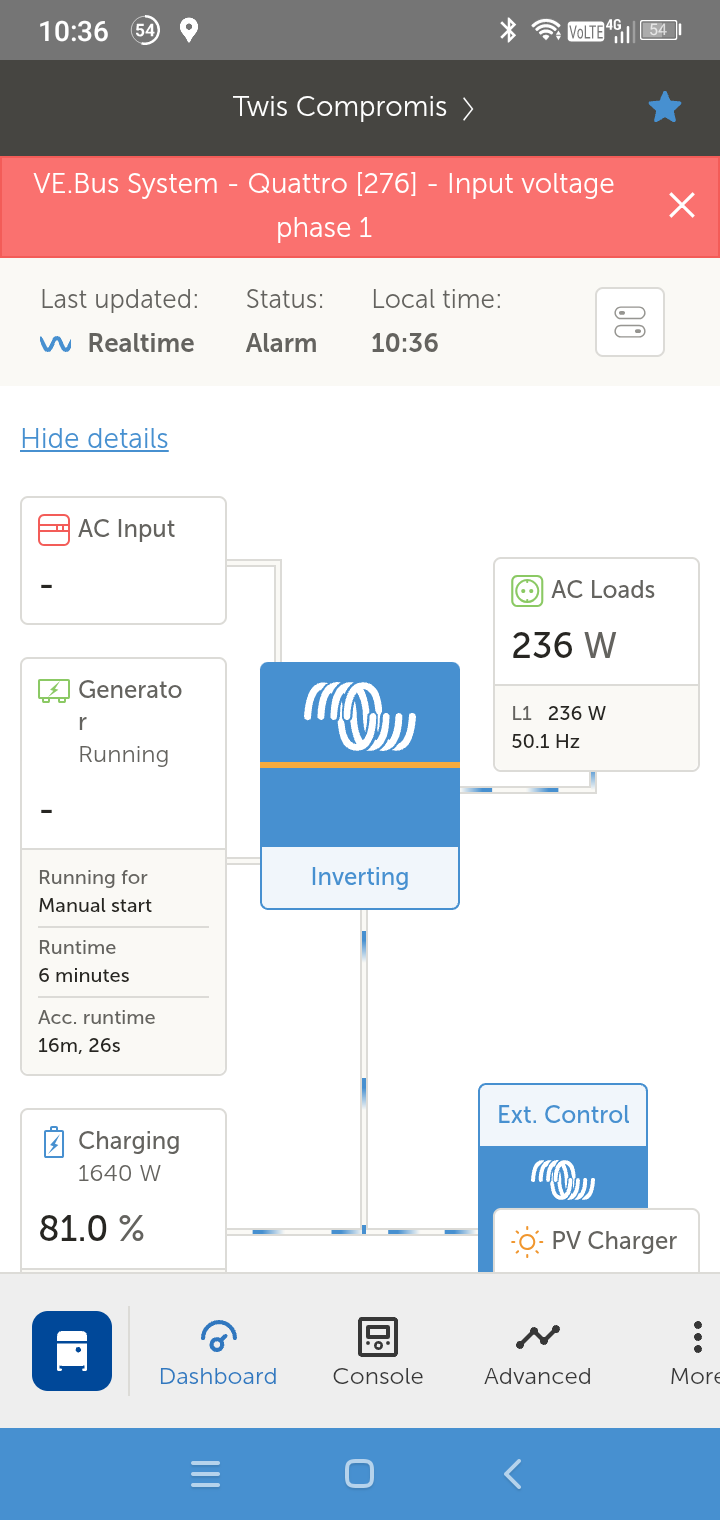
Task: Open the Ext. Control charger tile
Action: click(x=563, y=1115)
